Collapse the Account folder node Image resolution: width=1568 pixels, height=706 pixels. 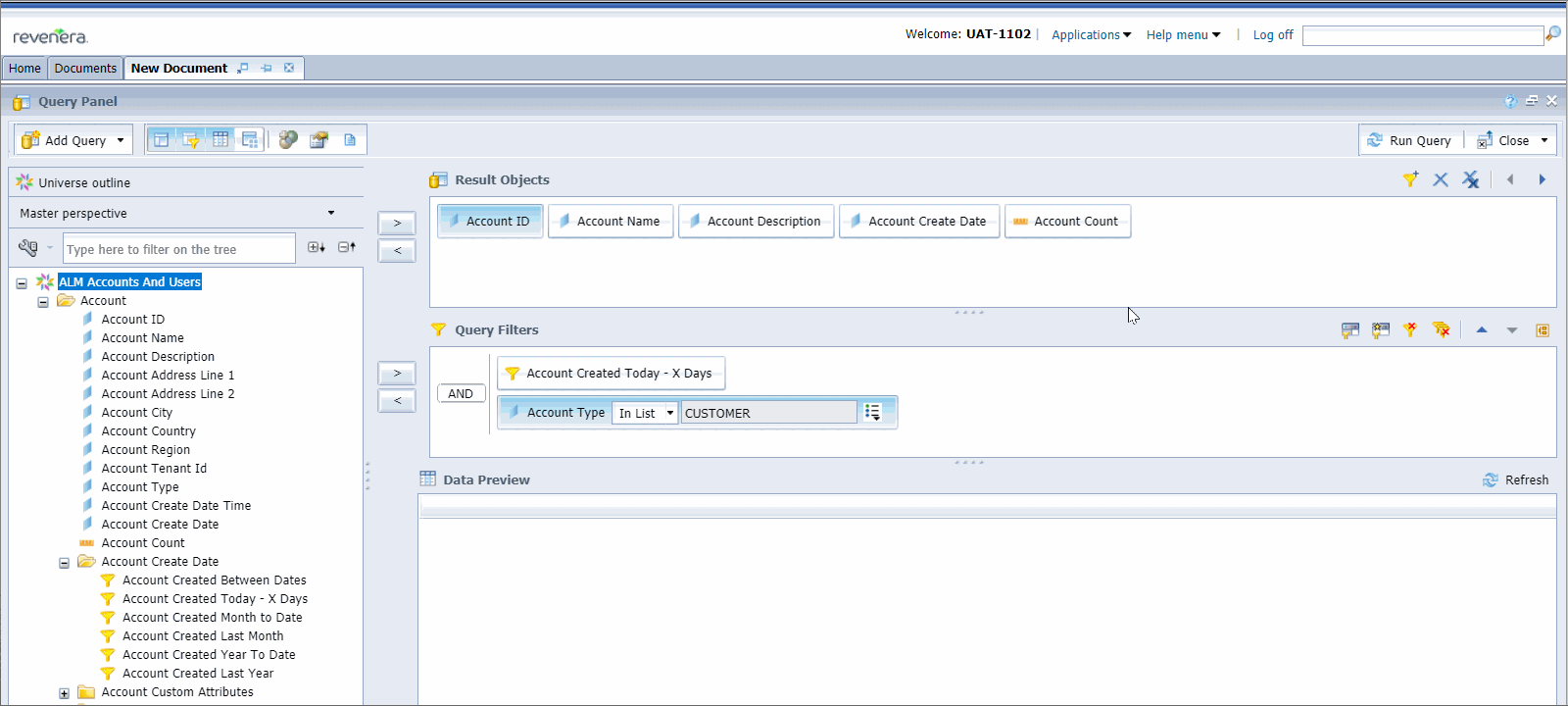click(x=43, y=302)
